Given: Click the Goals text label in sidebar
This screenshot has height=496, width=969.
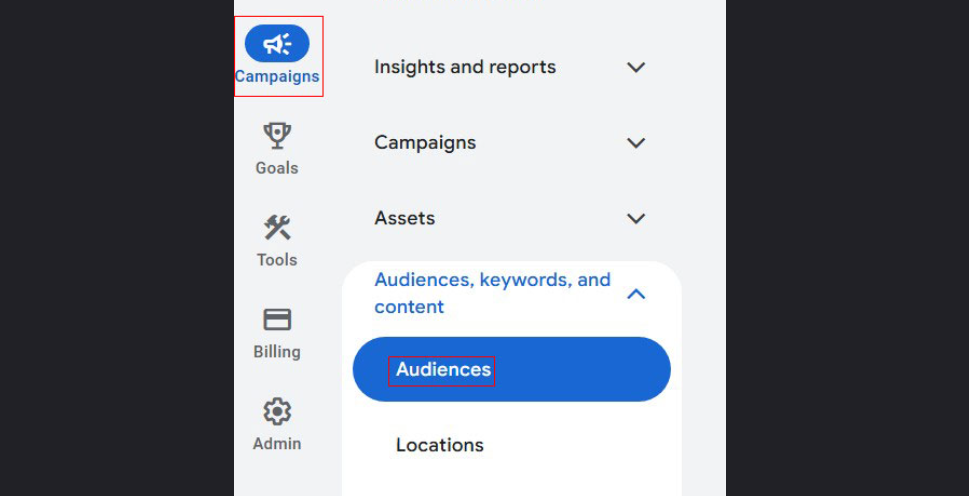Looking at the screenshot, I should (277, 168).
